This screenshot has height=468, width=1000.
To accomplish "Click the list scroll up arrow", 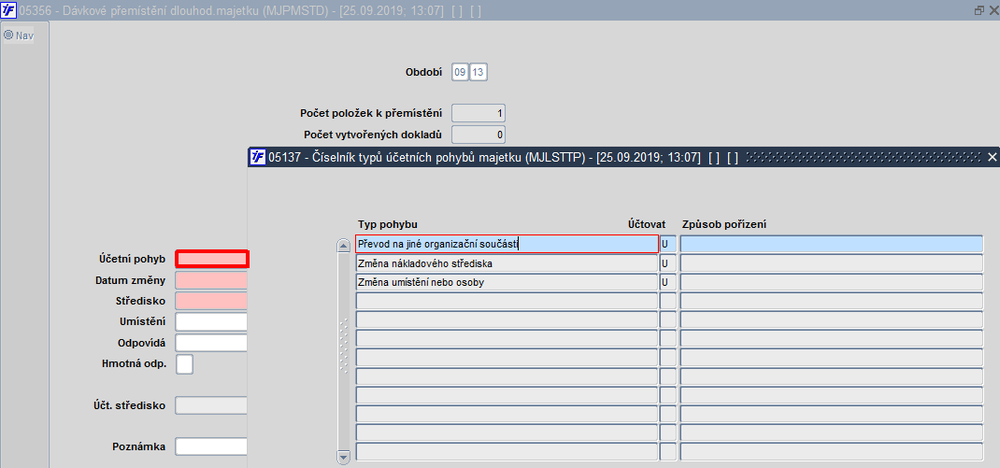I will [x=344, y=245].
